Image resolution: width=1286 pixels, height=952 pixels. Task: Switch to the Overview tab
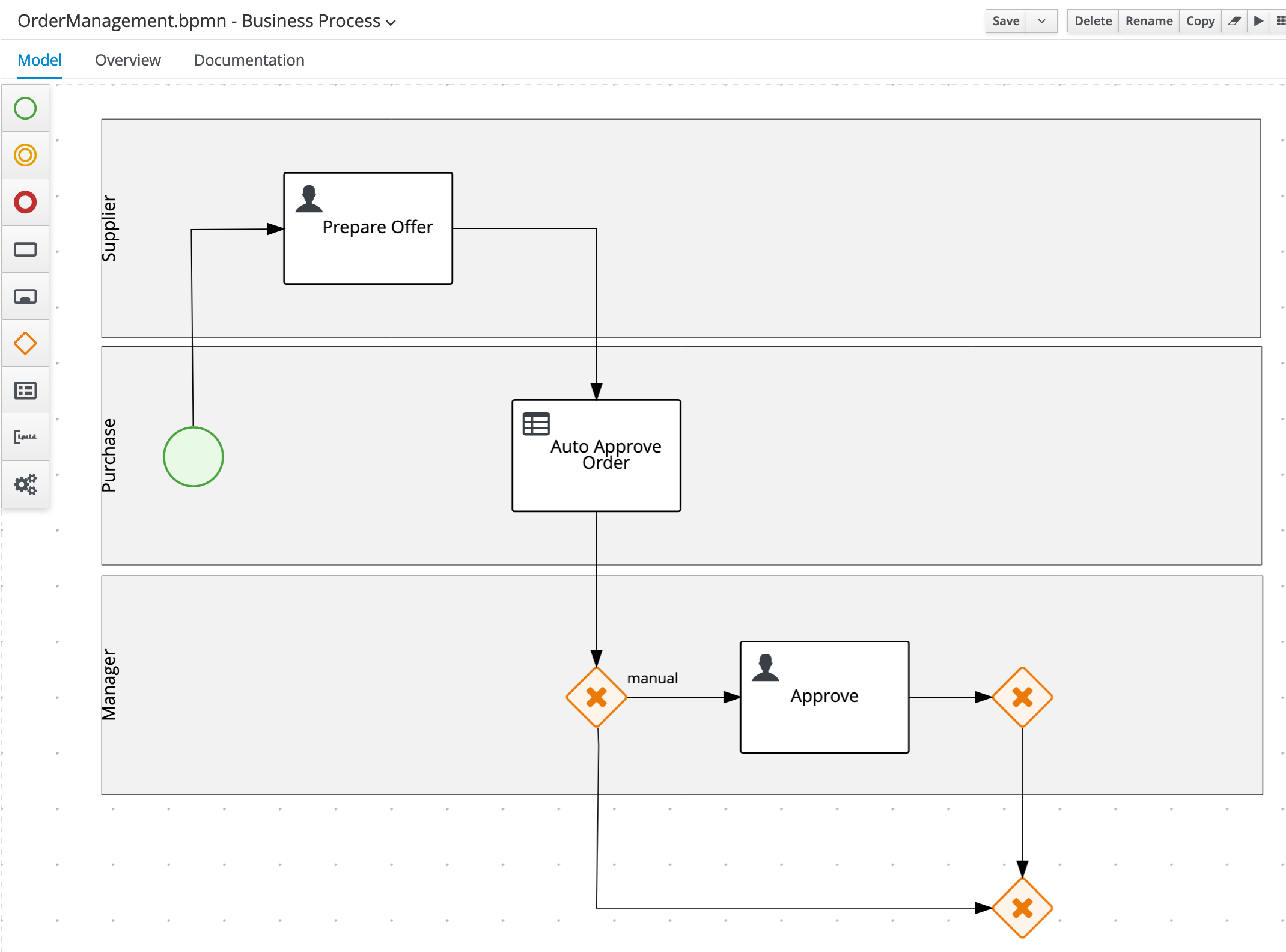[128, 60]
